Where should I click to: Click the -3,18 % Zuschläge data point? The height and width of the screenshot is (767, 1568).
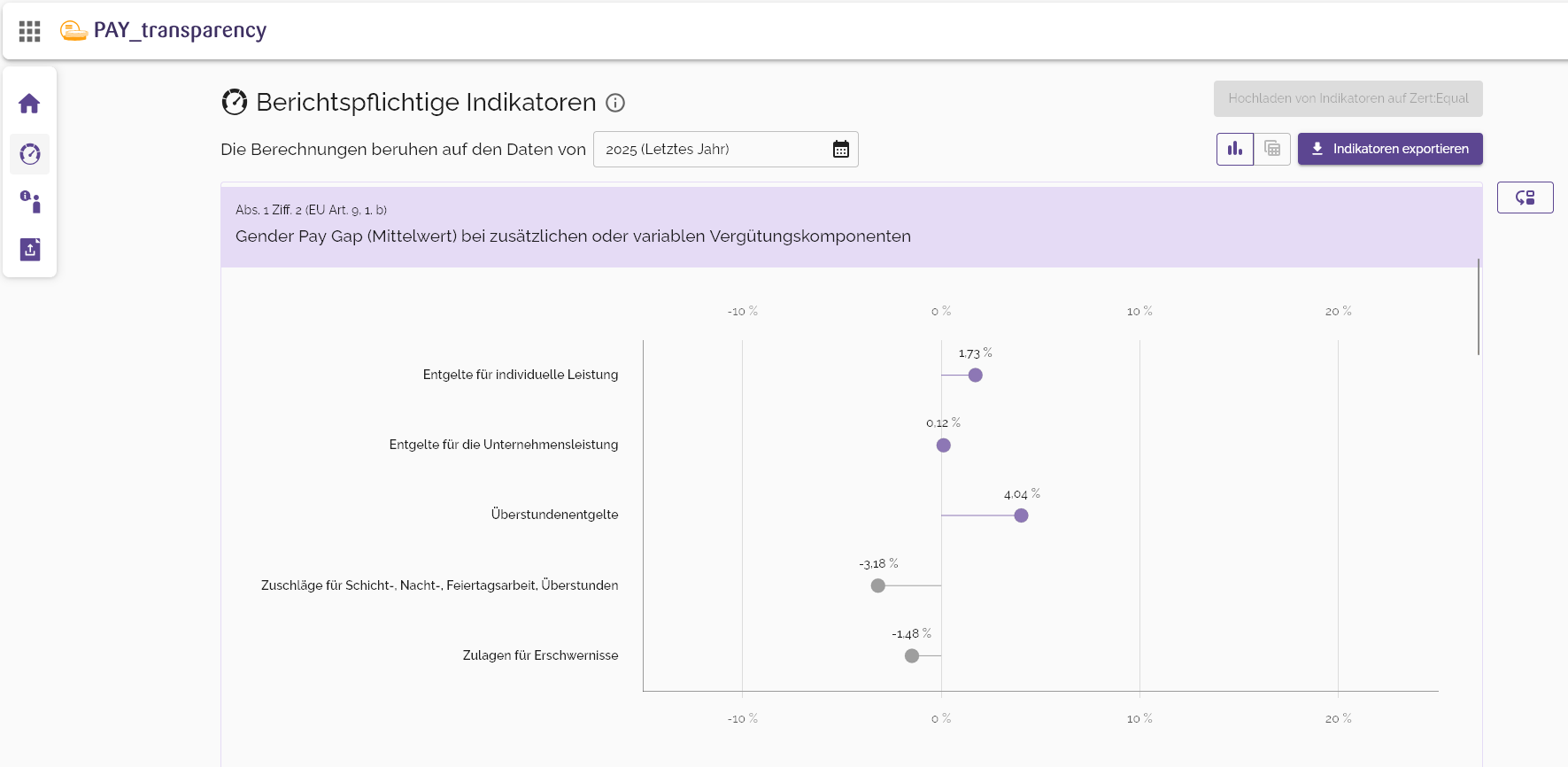coord(878,585)
